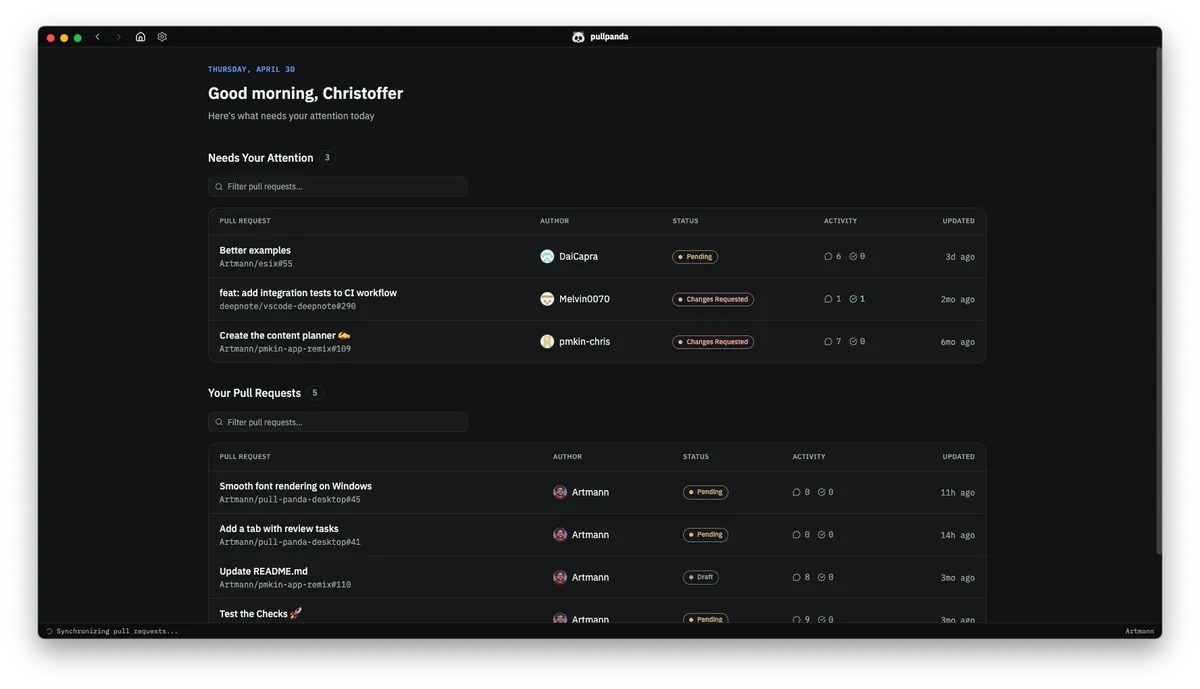Click Pending badge in Smooth font rendering row
The width and height of the screenshot is (1200, 689).
coord(706,492)
